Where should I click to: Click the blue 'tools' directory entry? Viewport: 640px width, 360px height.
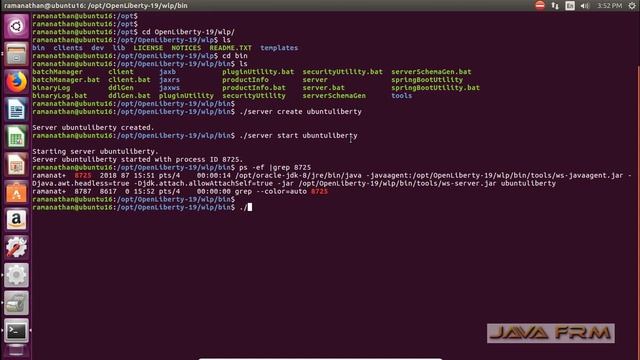point(402,96)
